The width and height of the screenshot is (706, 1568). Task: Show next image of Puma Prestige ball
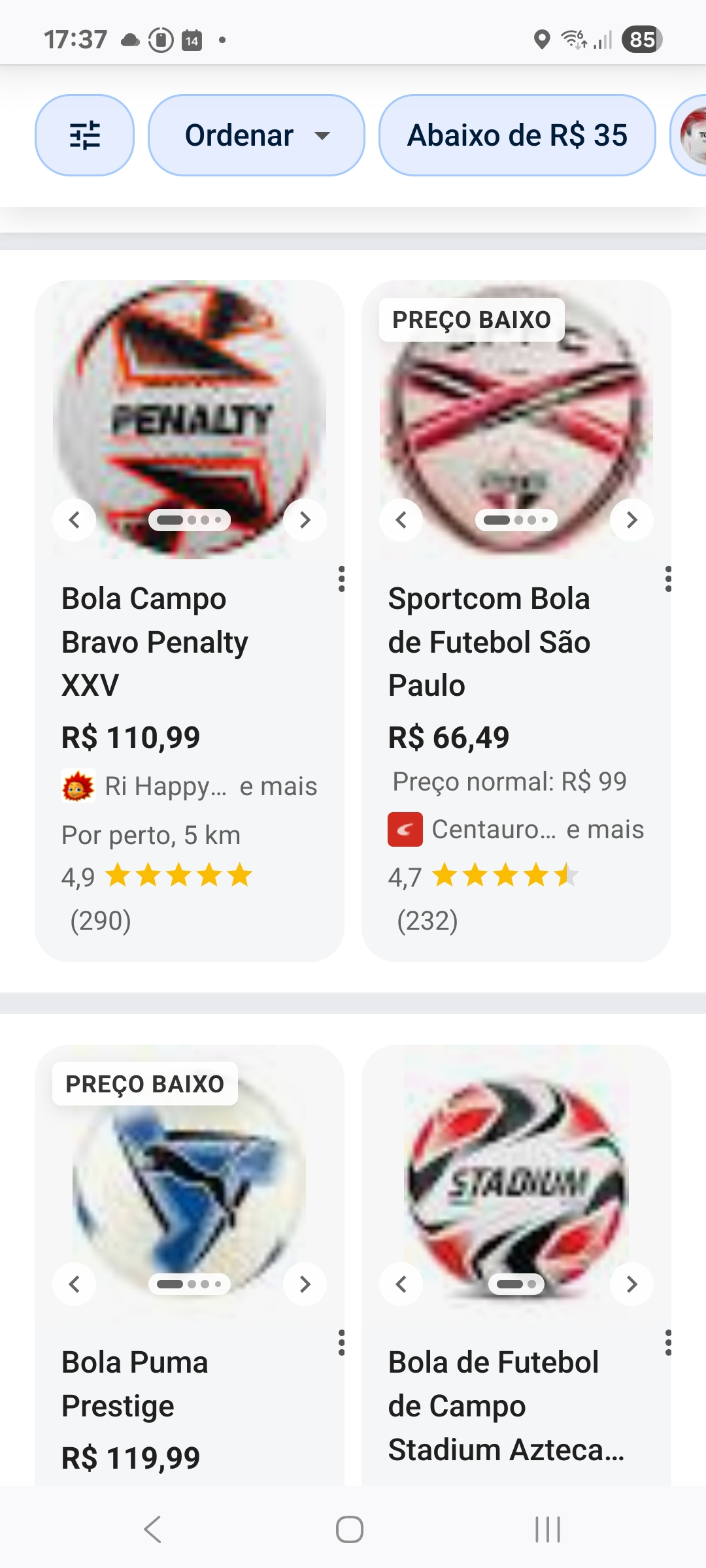click(x=305, y=1284)
